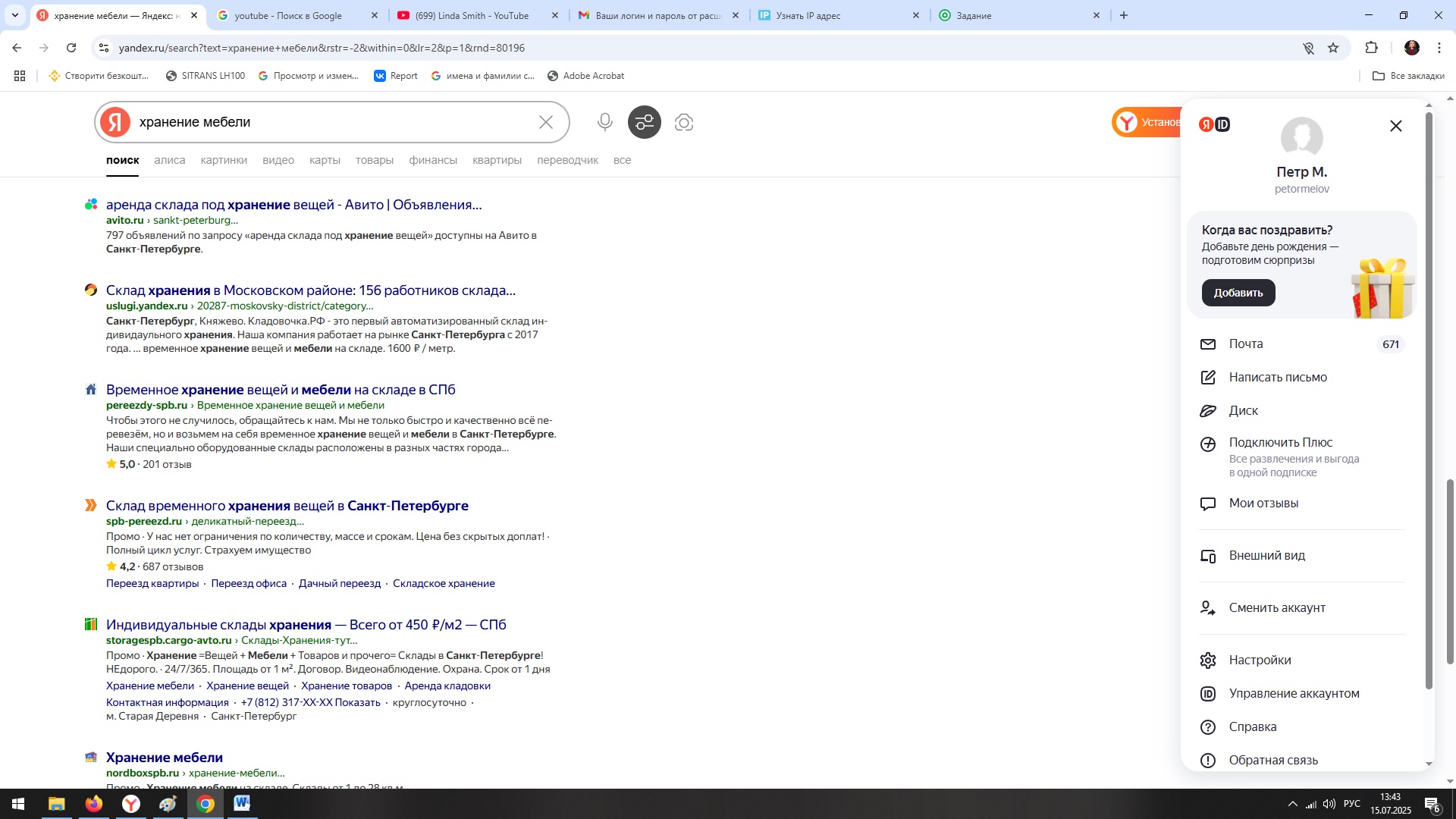Show phone number +7 (812) 317-XX-XX
1456x819 pixels.
point(310,702)
